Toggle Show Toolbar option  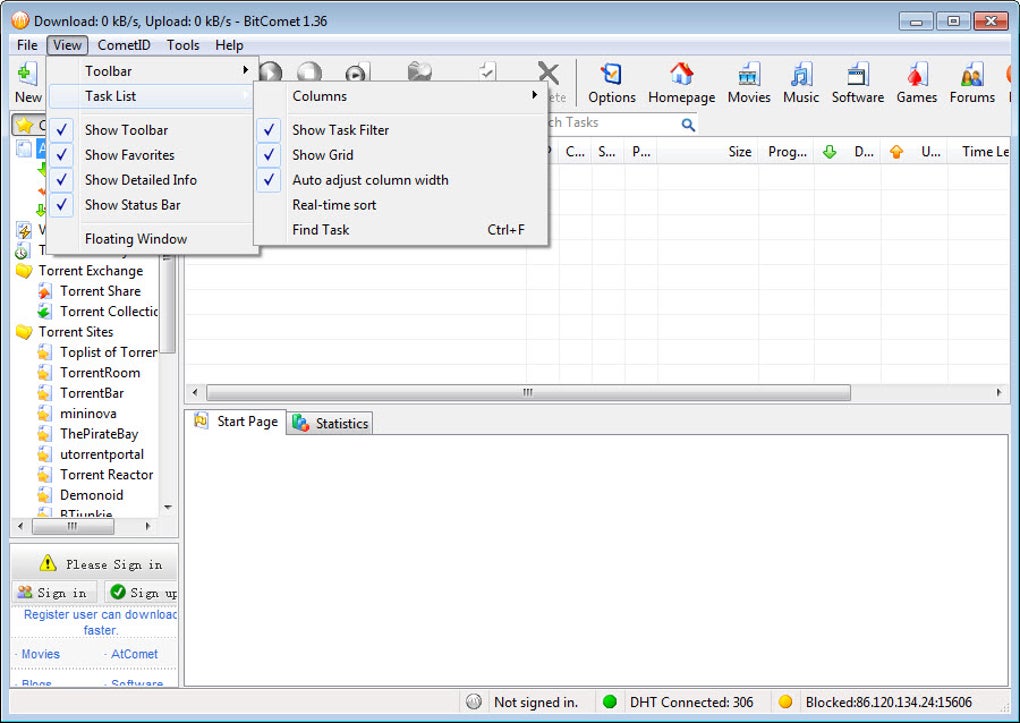coord(149,130)
